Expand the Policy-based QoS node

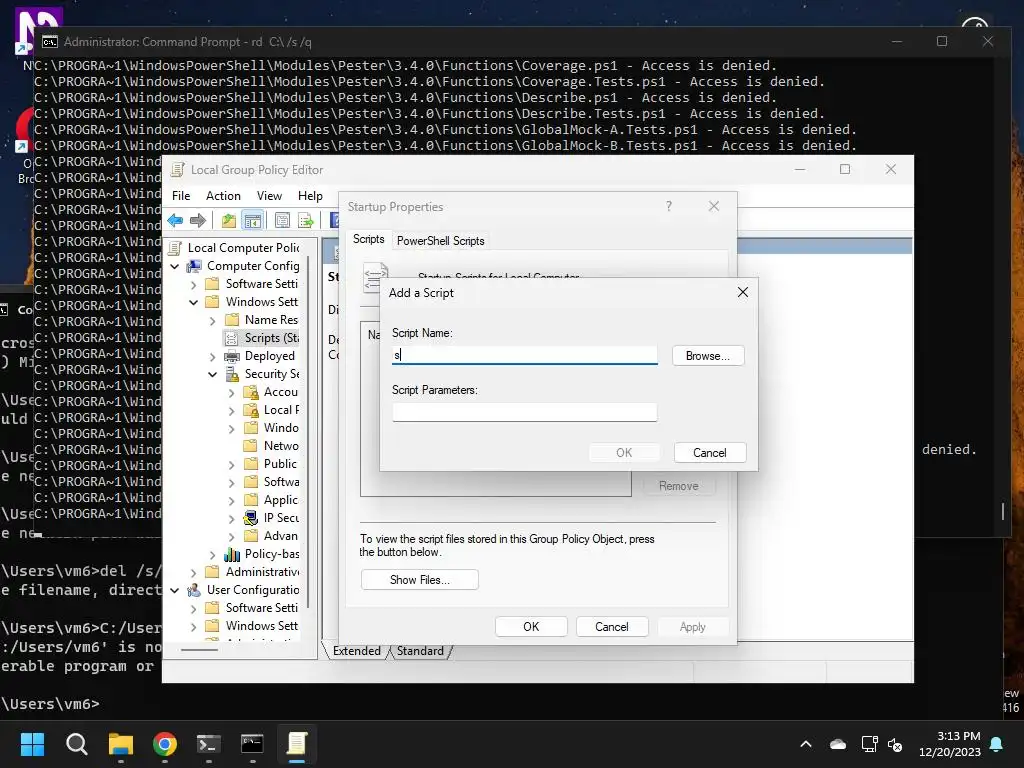click(212, 554)
